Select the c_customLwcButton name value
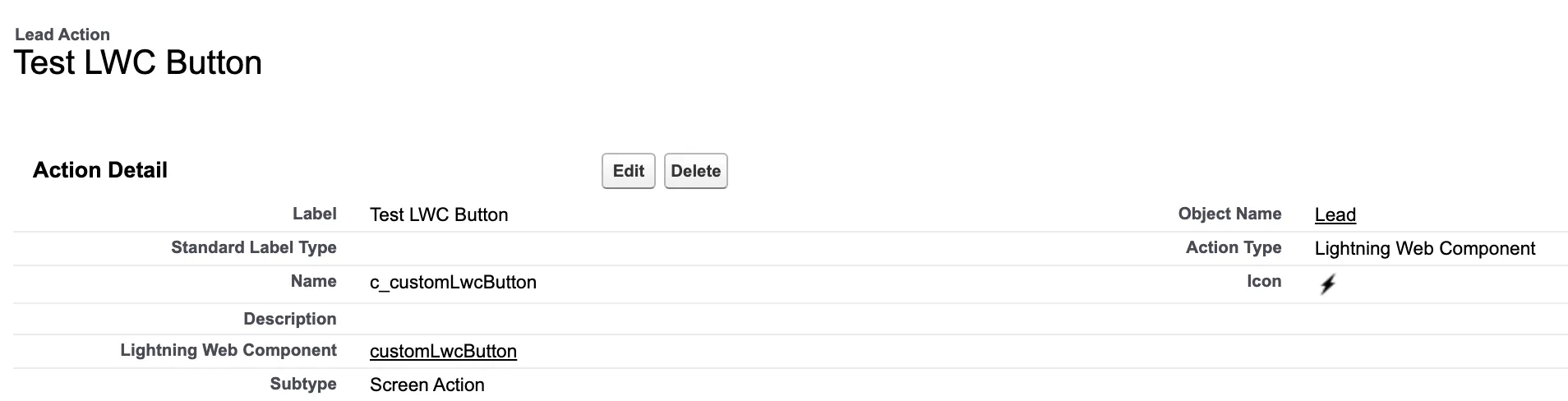The width and height of the screenshot is (1568, 401). (453, 283)
